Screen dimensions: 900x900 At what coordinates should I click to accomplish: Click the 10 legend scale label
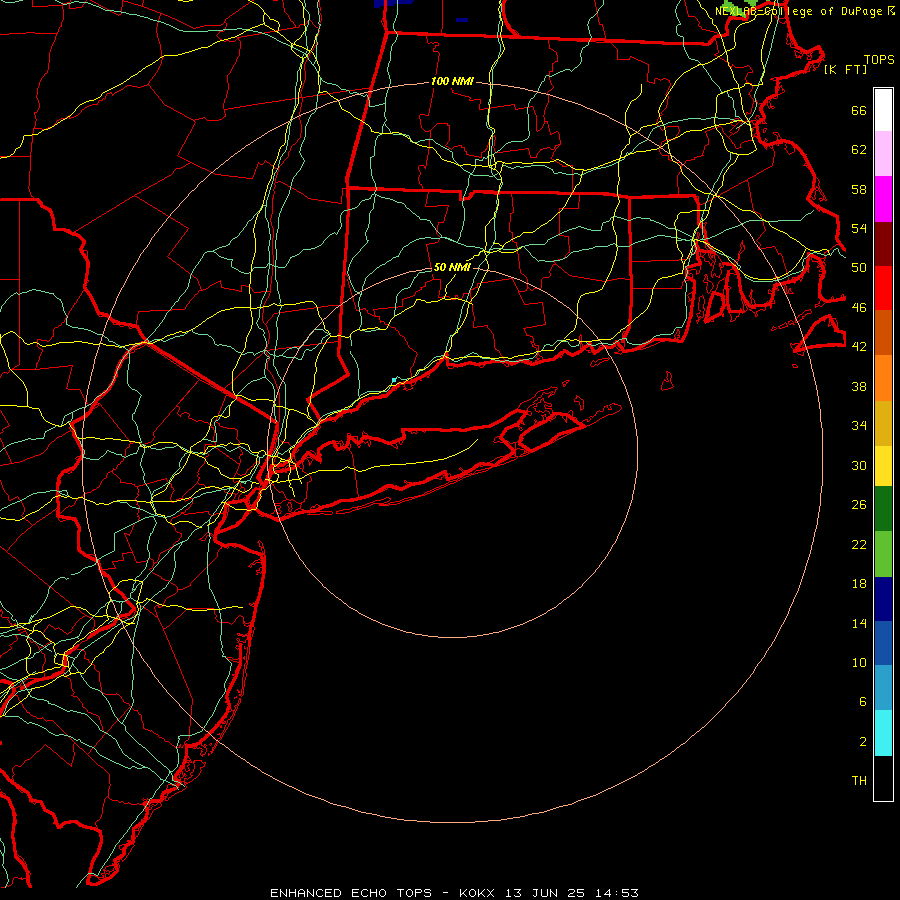coord(859,662)
